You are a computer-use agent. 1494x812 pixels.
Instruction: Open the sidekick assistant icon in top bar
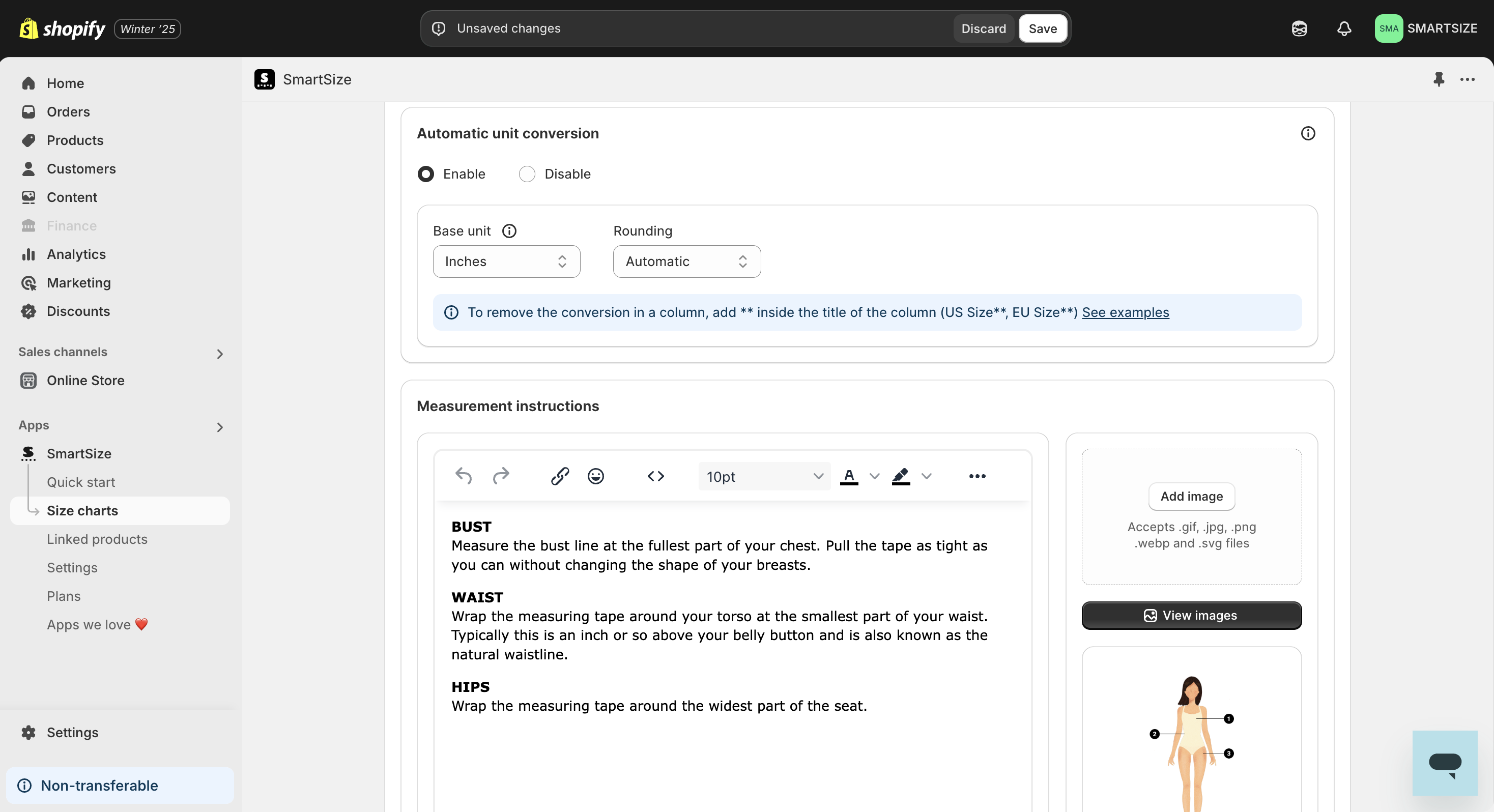(x=1299, y=28)
